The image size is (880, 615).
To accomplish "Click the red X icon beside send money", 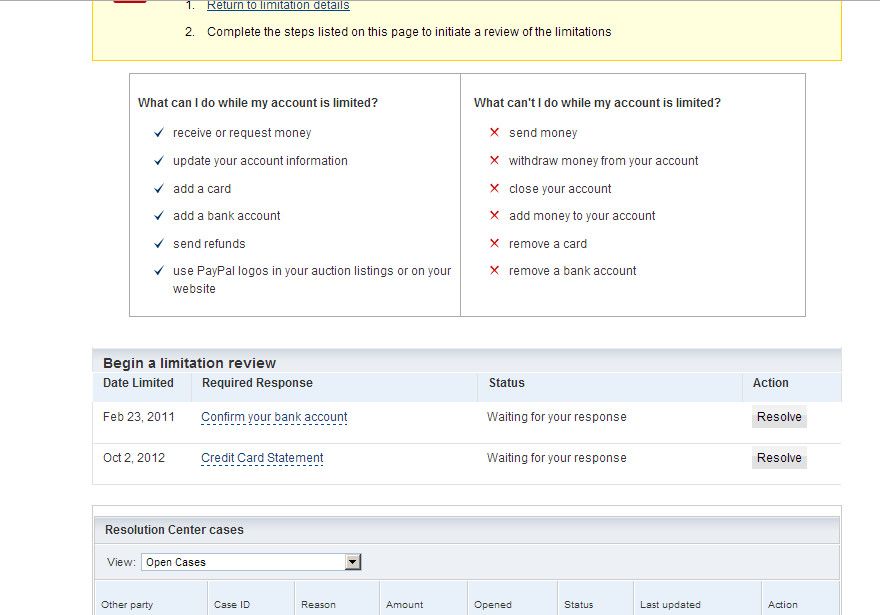I will pyautogui.click(x=494, y=133).
